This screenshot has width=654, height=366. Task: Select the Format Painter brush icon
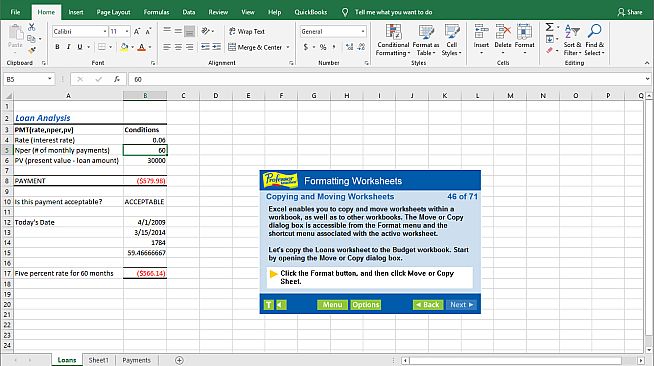(32, 50)
